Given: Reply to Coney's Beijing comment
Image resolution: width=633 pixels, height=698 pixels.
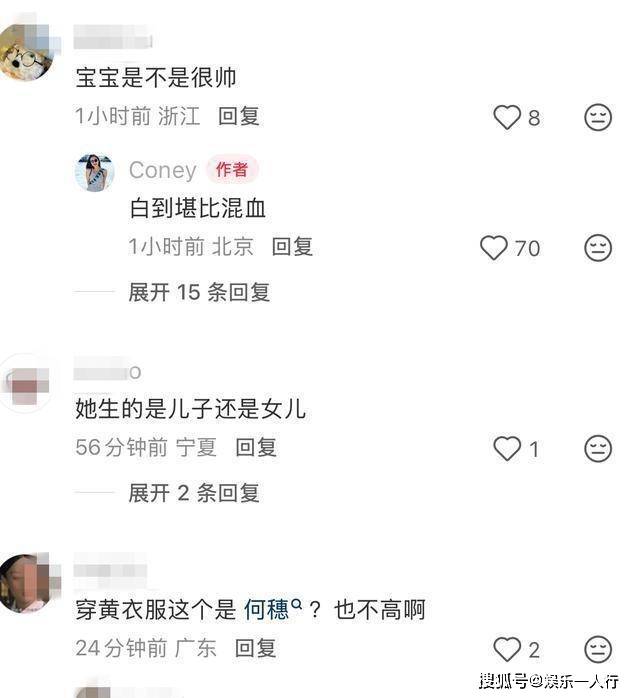Looking at the screenshot, I should coord(292,247).
